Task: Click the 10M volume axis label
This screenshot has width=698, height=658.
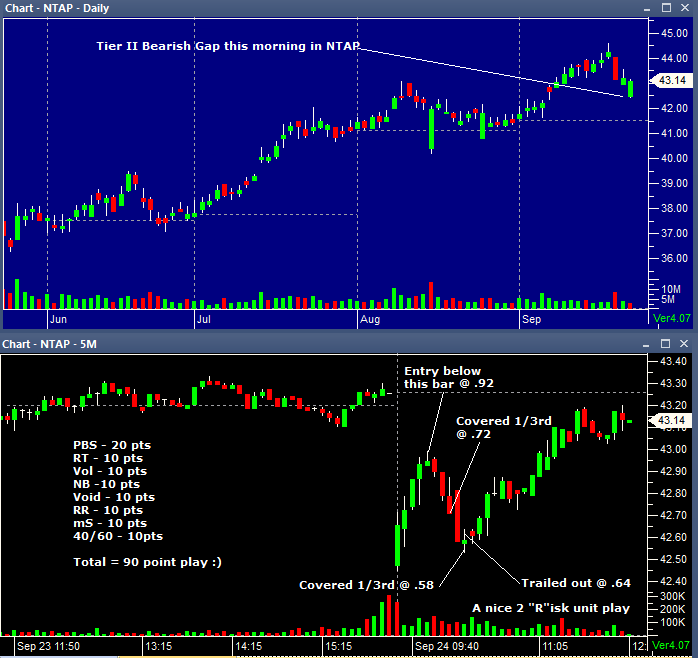Action: click(x=671, y=289)
